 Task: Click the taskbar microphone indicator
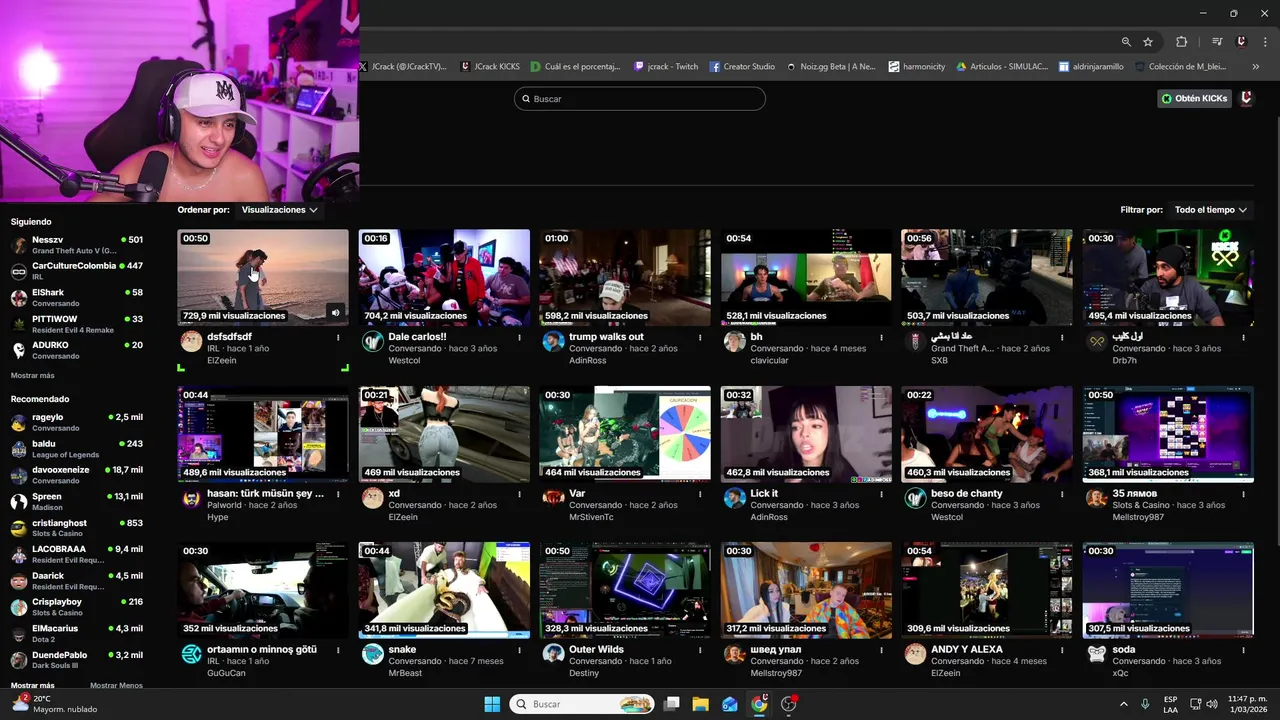tap(1145, 704)
